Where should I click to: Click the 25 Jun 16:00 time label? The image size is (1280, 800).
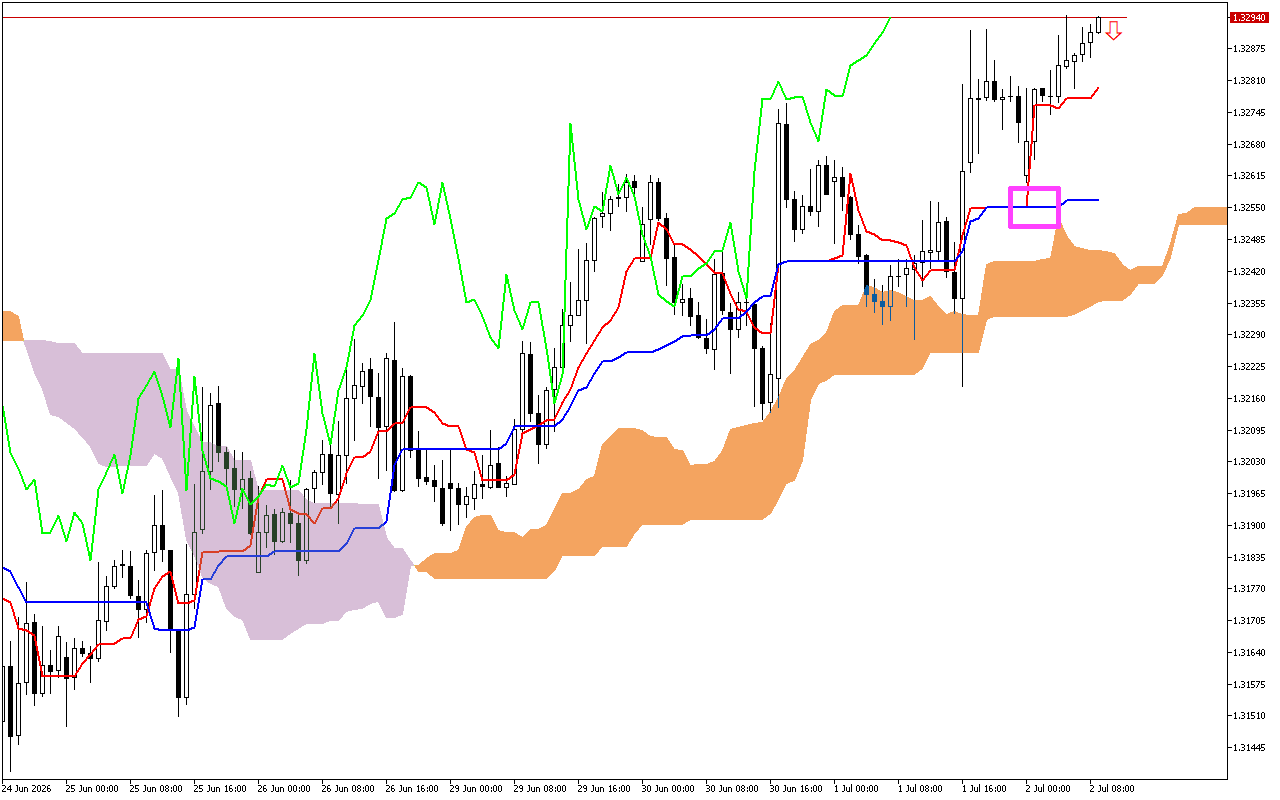pos(220,788)
